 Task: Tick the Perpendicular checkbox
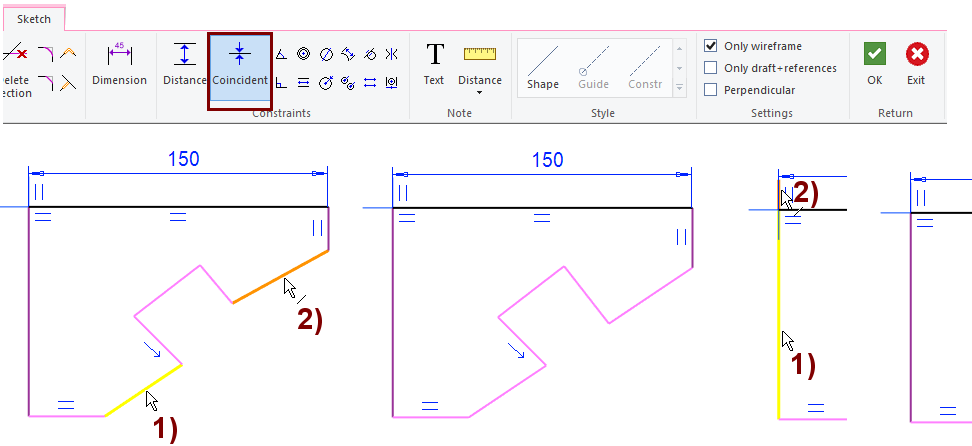[710, 90]
